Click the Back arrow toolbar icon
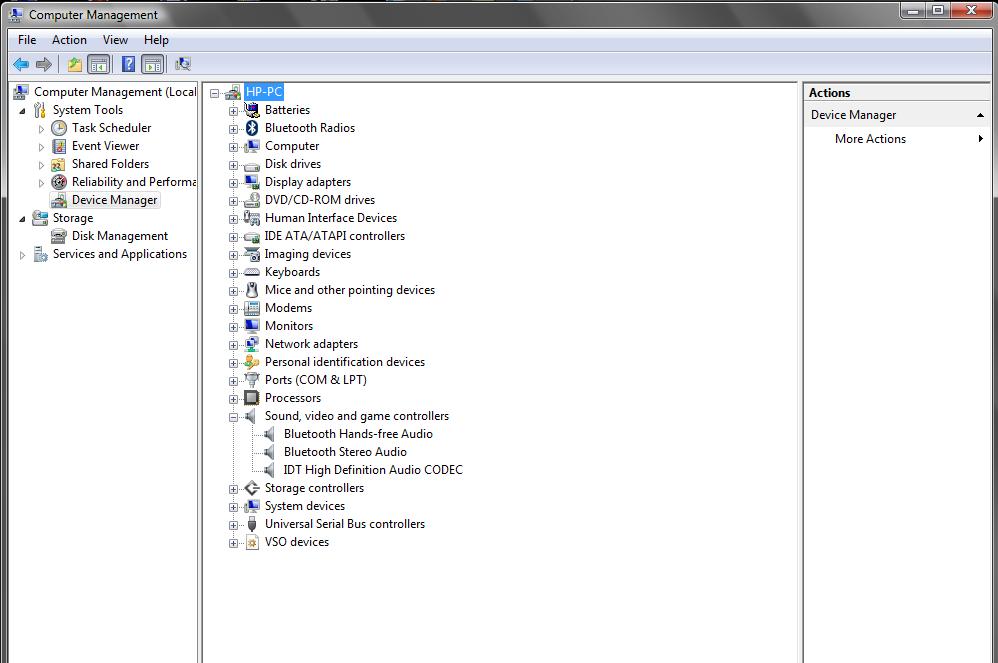998x663 pixels. [x=21, y=64]
